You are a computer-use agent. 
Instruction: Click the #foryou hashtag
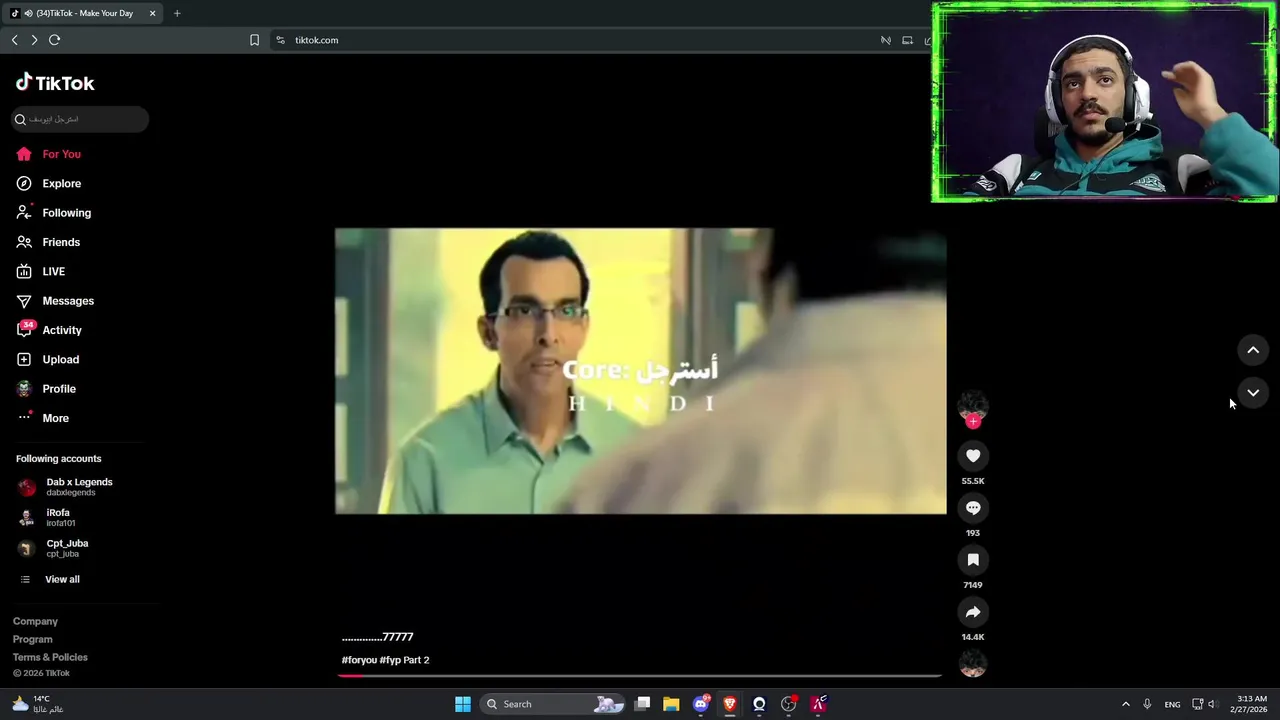pyautogui.click(x=359, y=660)
